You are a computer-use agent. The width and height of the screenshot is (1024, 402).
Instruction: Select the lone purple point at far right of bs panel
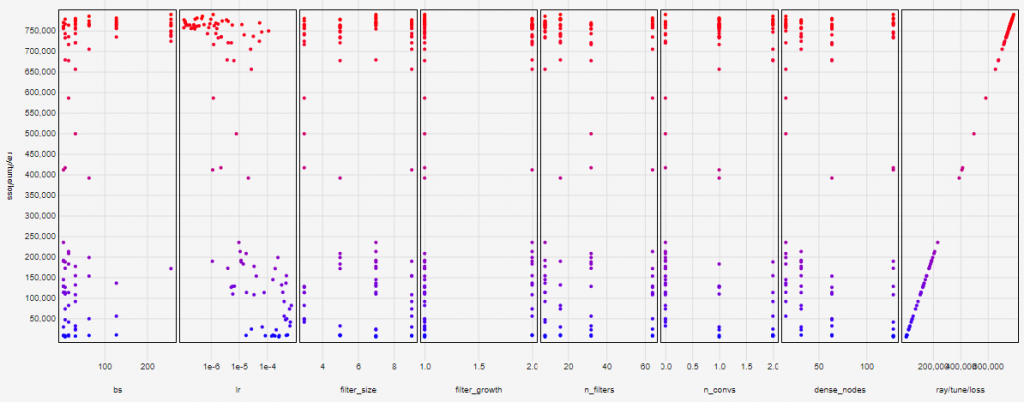(x=171, y=268)
